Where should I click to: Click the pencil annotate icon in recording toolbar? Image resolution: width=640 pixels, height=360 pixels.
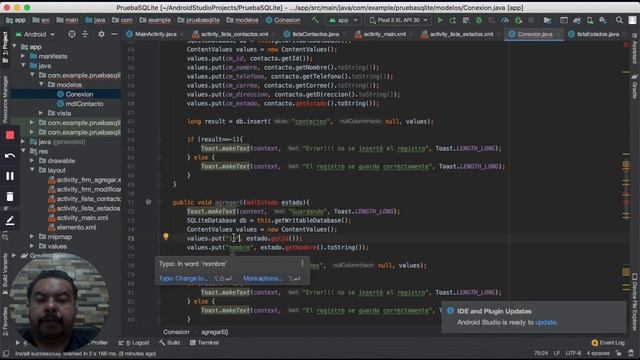pos(10,220)
